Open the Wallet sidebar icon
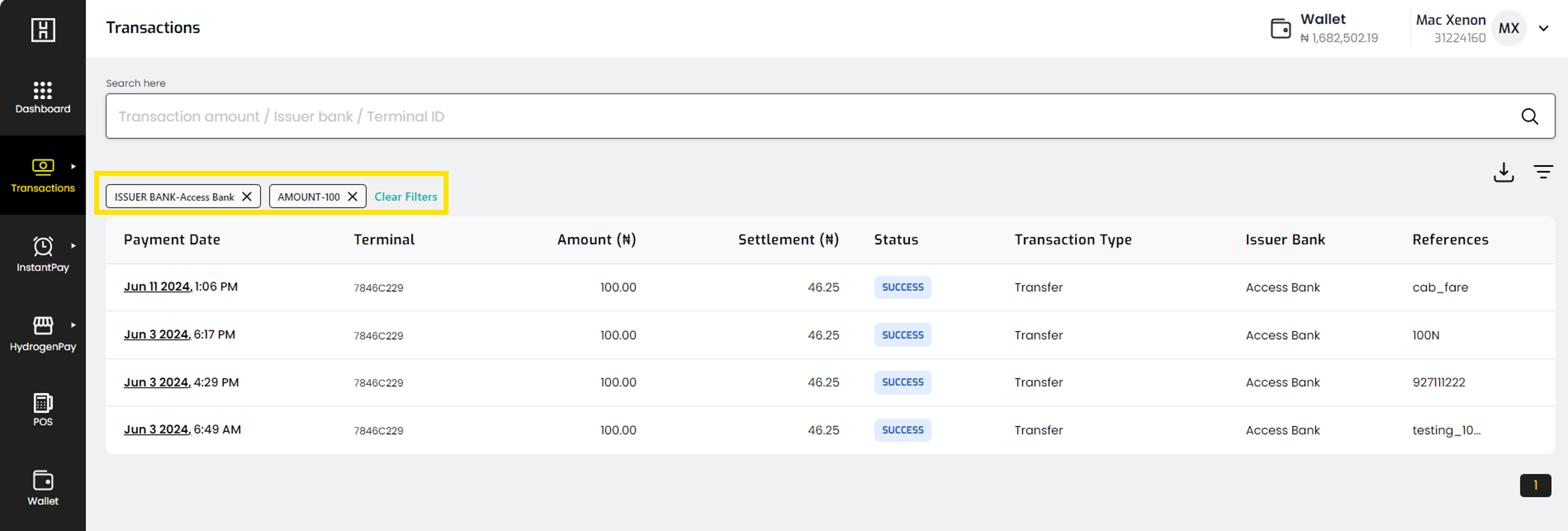 (43, 481)
